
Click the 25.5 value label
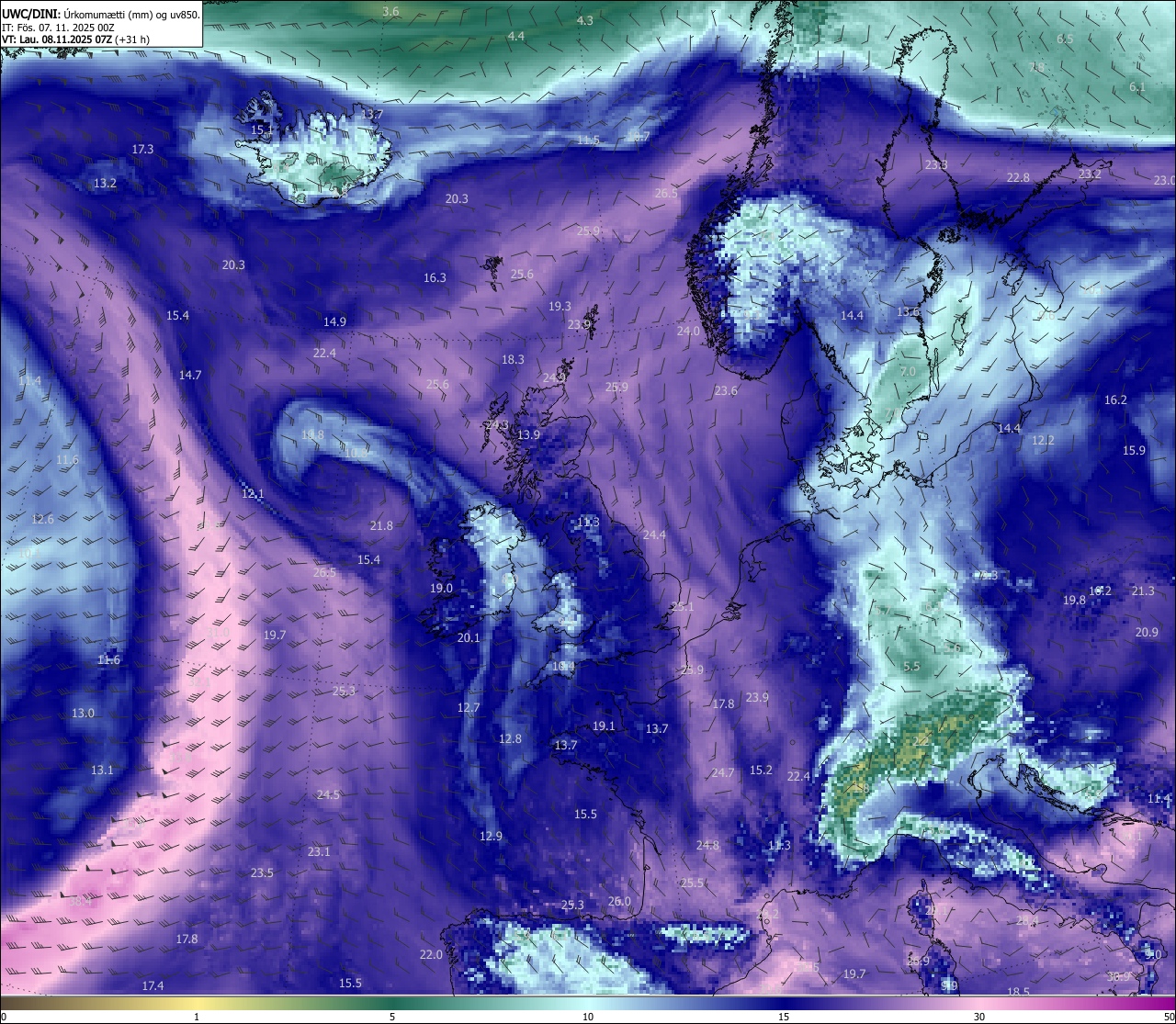click(692, 883)
